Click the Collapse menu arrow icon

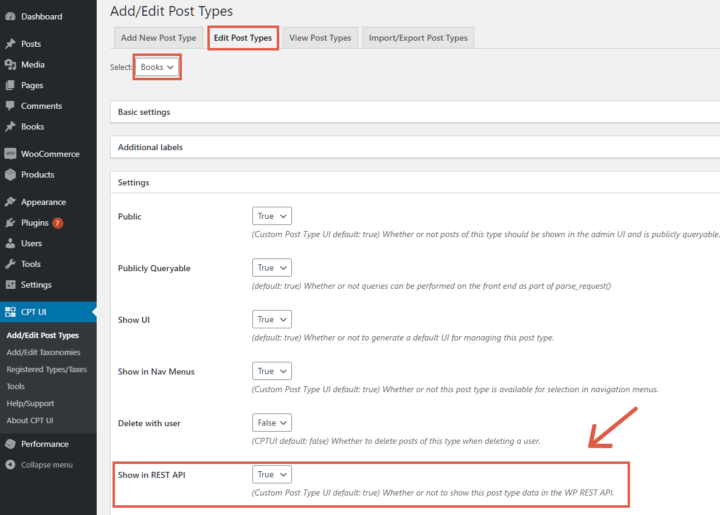coord(10,465)
